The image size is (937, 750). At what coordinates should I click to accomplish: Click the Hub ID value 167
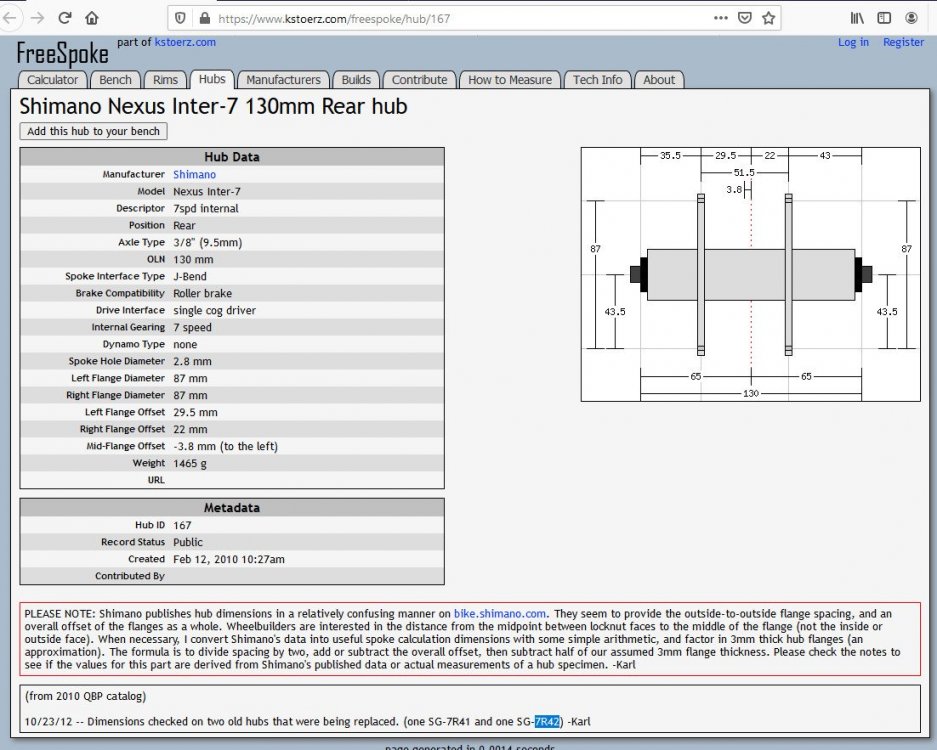182,525
